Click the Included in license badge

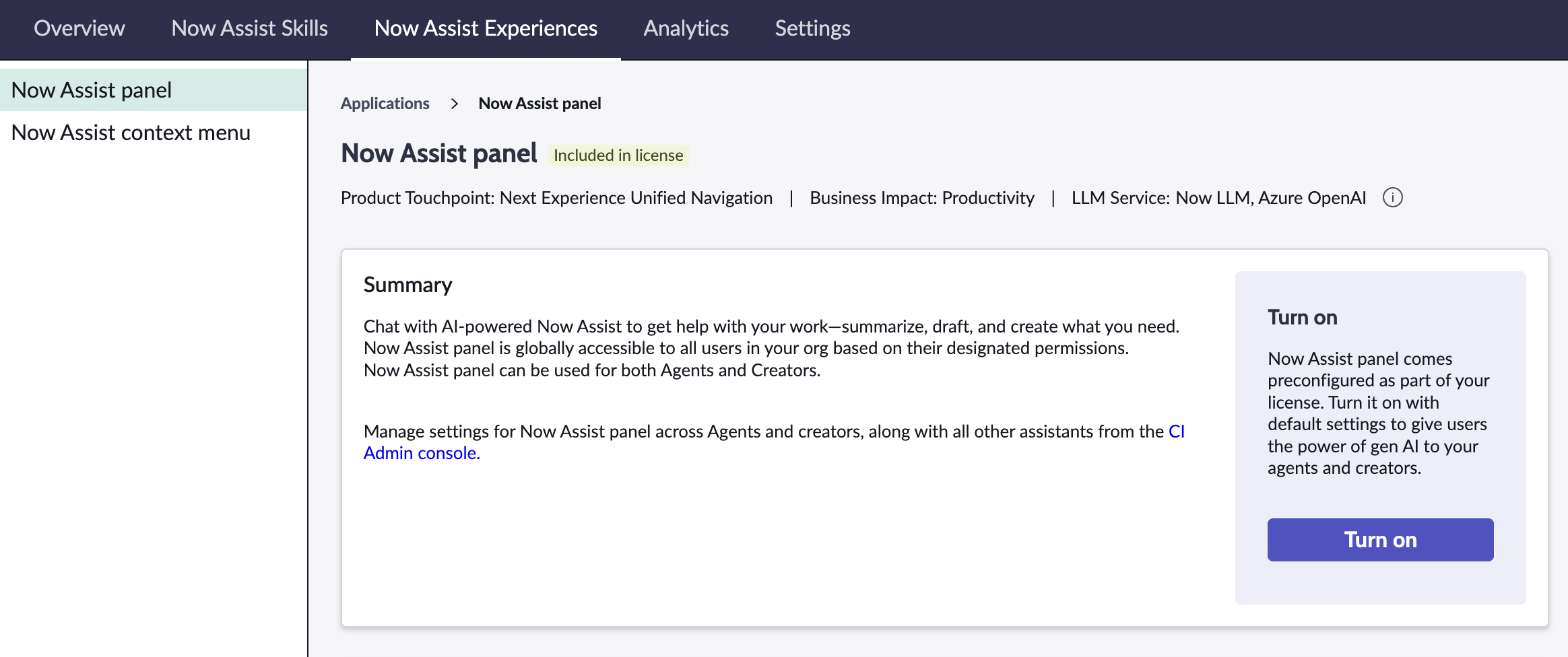point(618,155)
